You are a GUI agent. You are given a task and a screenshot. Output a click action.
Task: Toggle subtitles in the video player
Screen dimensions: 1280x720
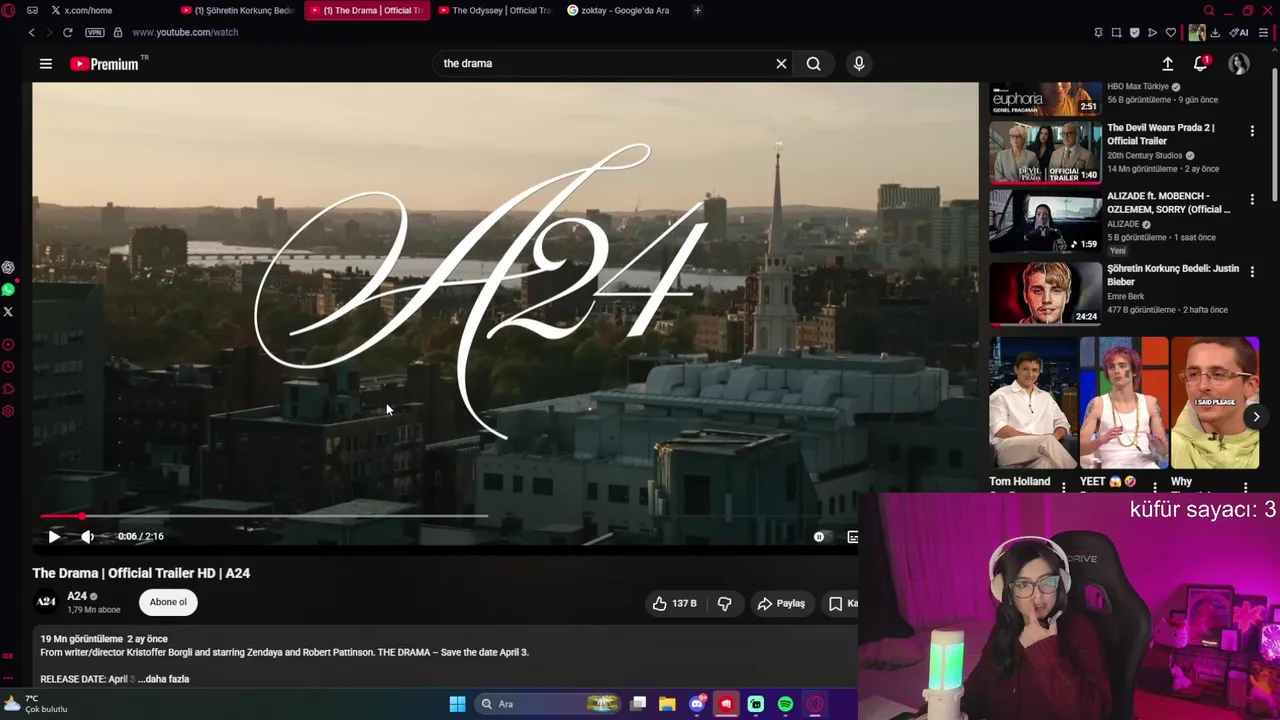coord(852,537)
